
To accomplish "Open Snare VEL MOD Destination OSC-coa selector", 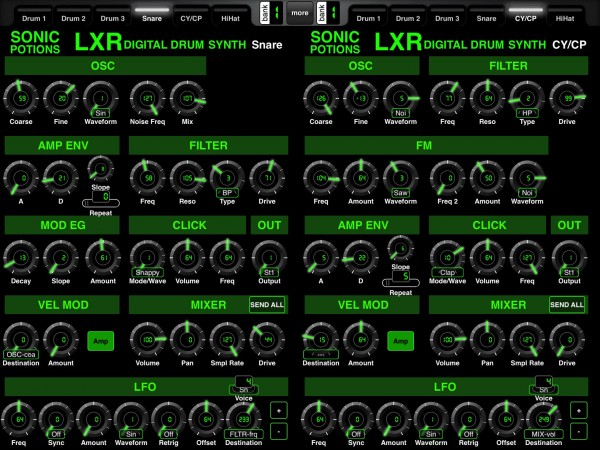I will pos(21,354).
